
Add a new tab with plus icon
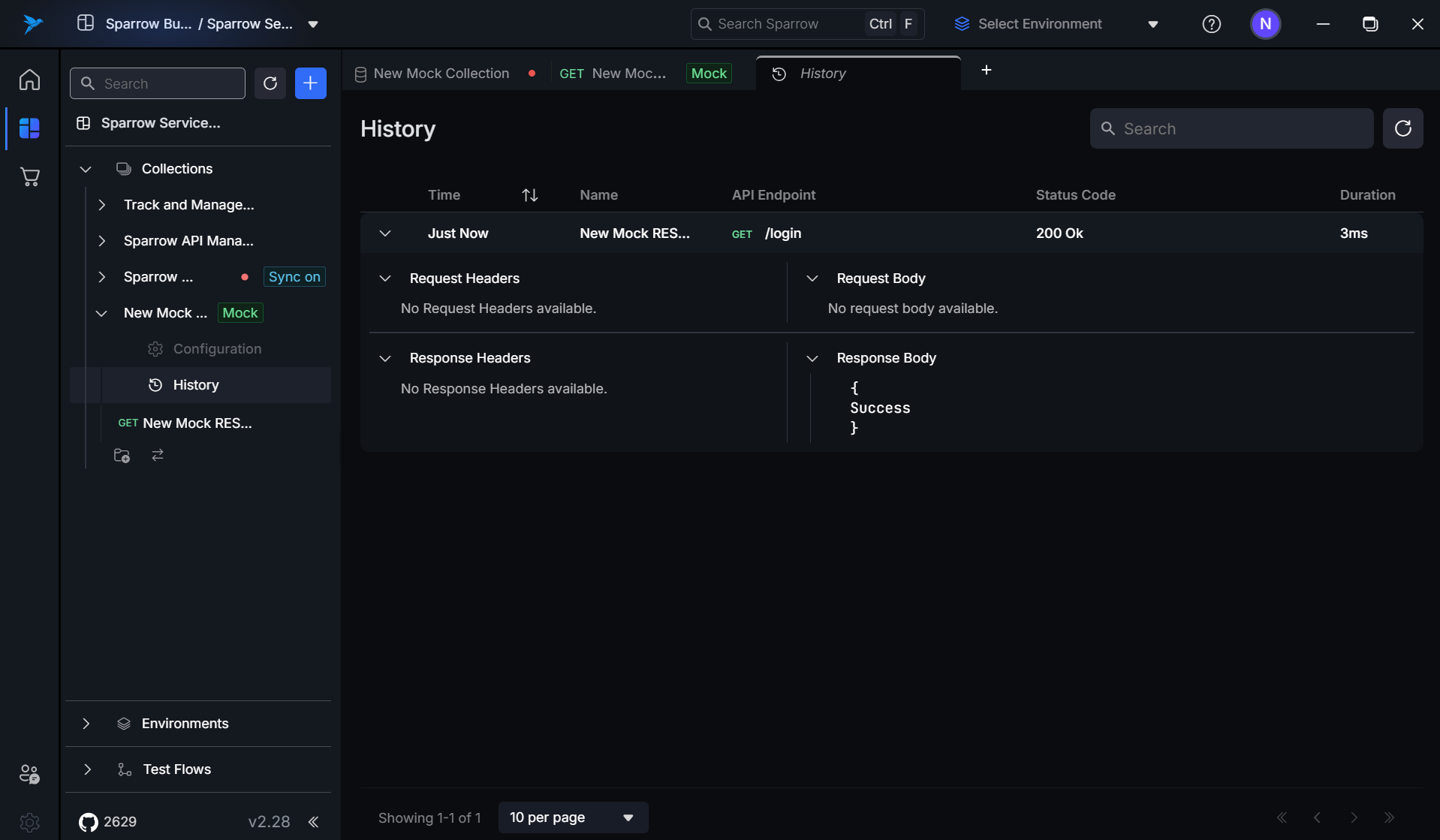pos(987,70)
